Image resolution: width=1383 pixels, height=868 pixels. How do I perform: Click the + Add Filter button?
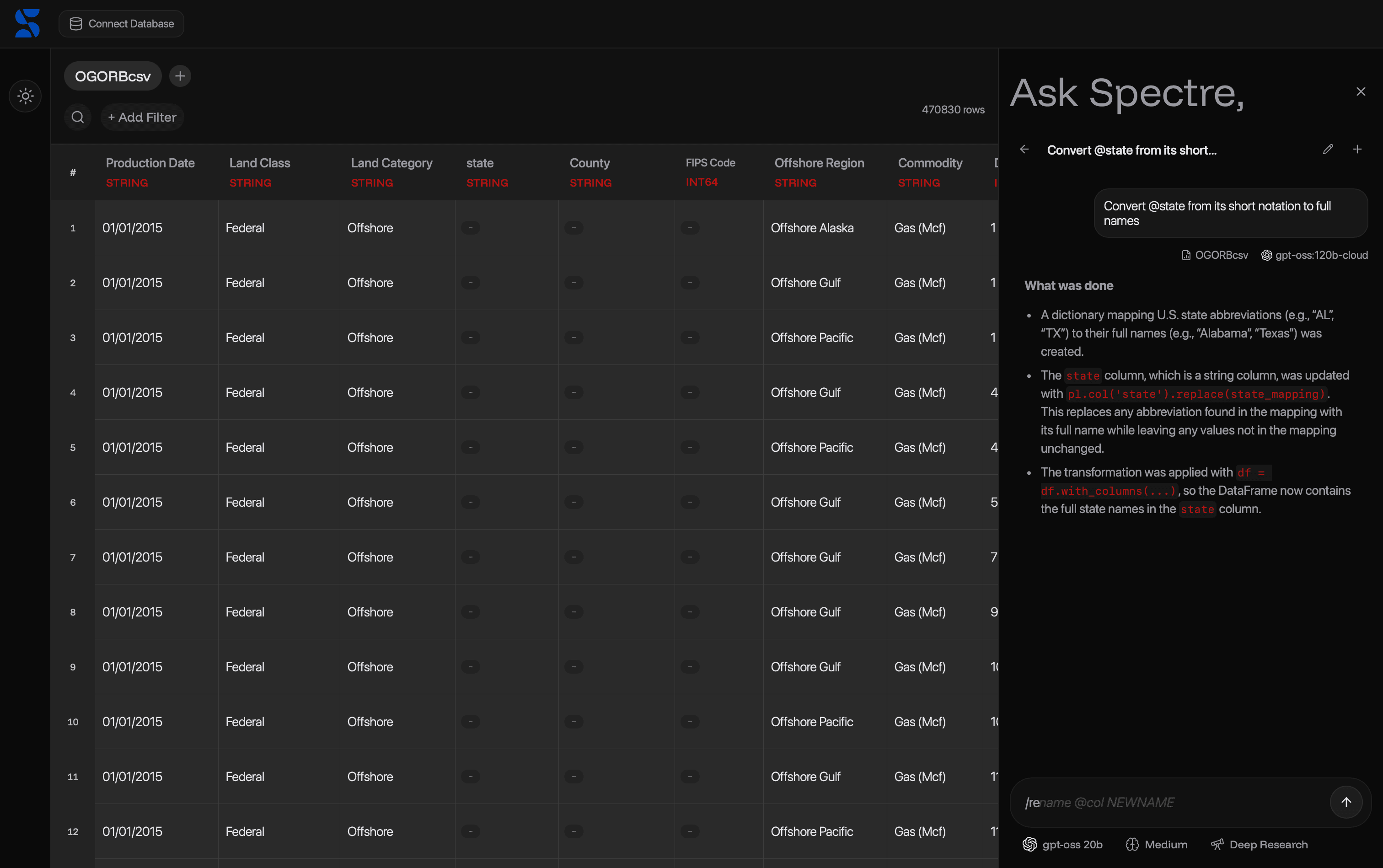142,117
